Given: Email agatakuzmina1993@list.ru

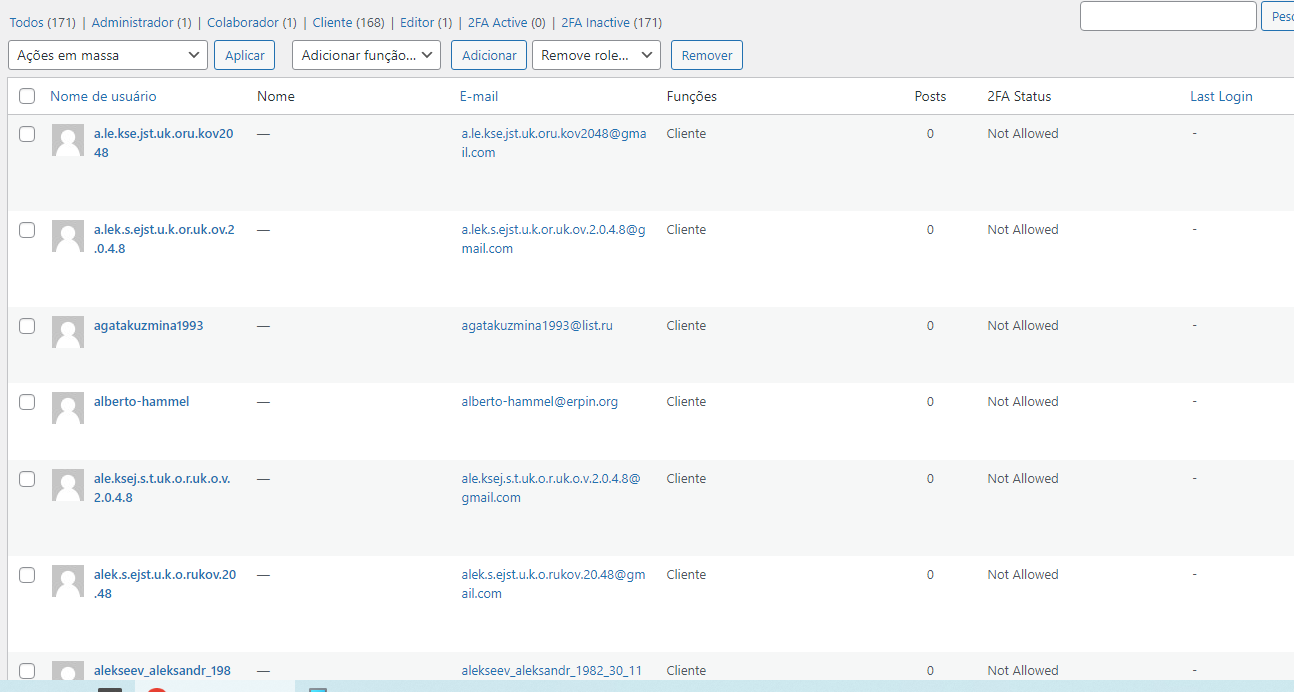Looking at the screenshot, I should click(537, 325).
